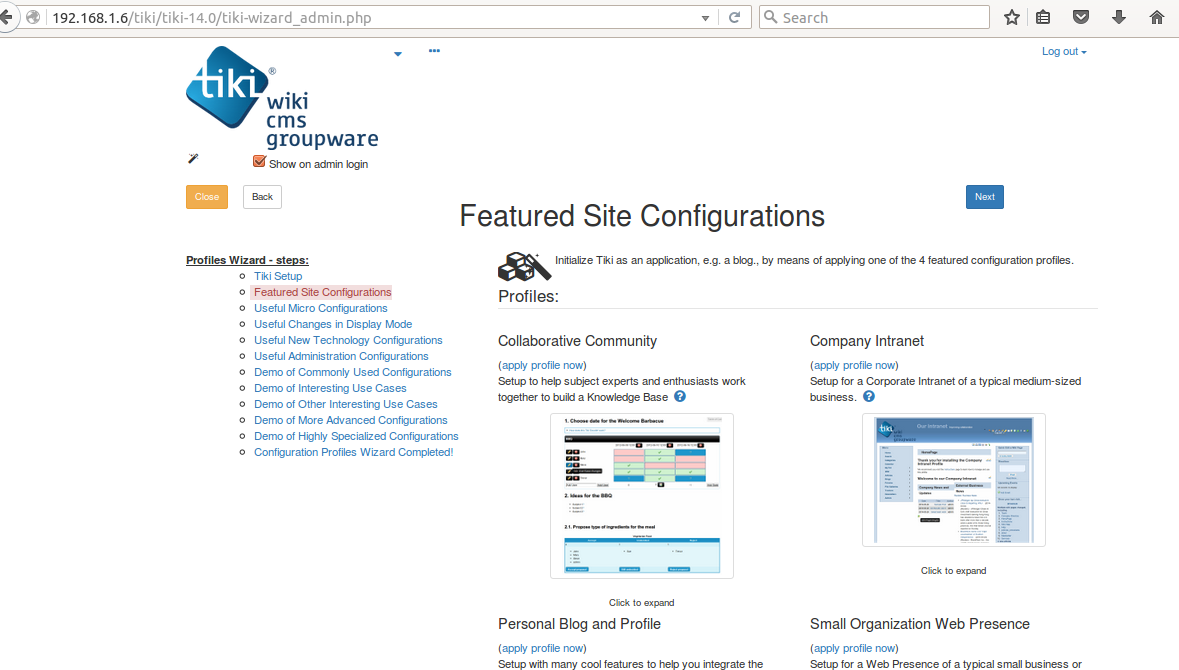Click the 'Profiles Wizard - steps:' heading
This screenshot has height=670, width=1179.
(x=247, y=260)
